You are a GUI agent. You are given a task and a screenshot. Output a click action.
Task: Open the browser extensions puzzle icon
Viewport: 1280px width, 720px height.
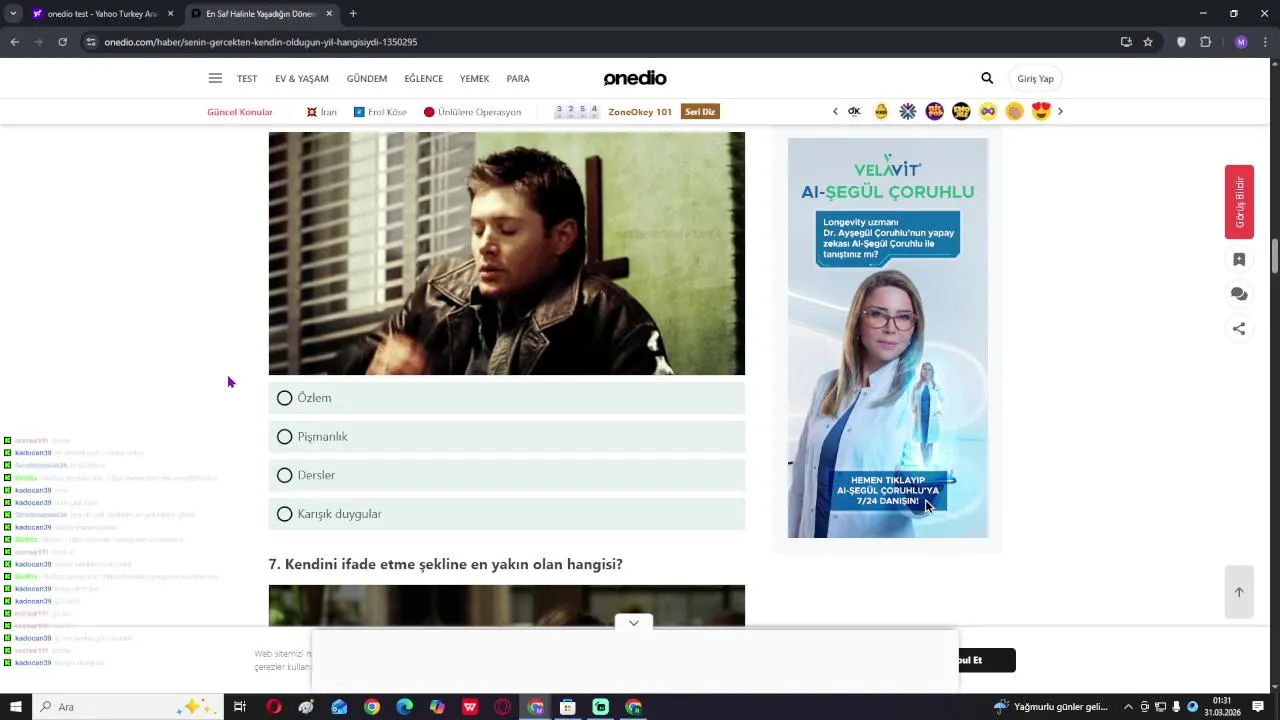[1205, 42]
